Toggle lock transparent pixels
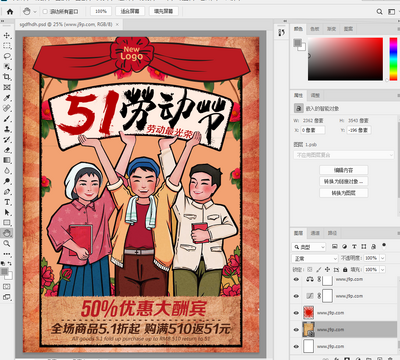Viewport: 400px width, 360px height. tap(310, 269)
